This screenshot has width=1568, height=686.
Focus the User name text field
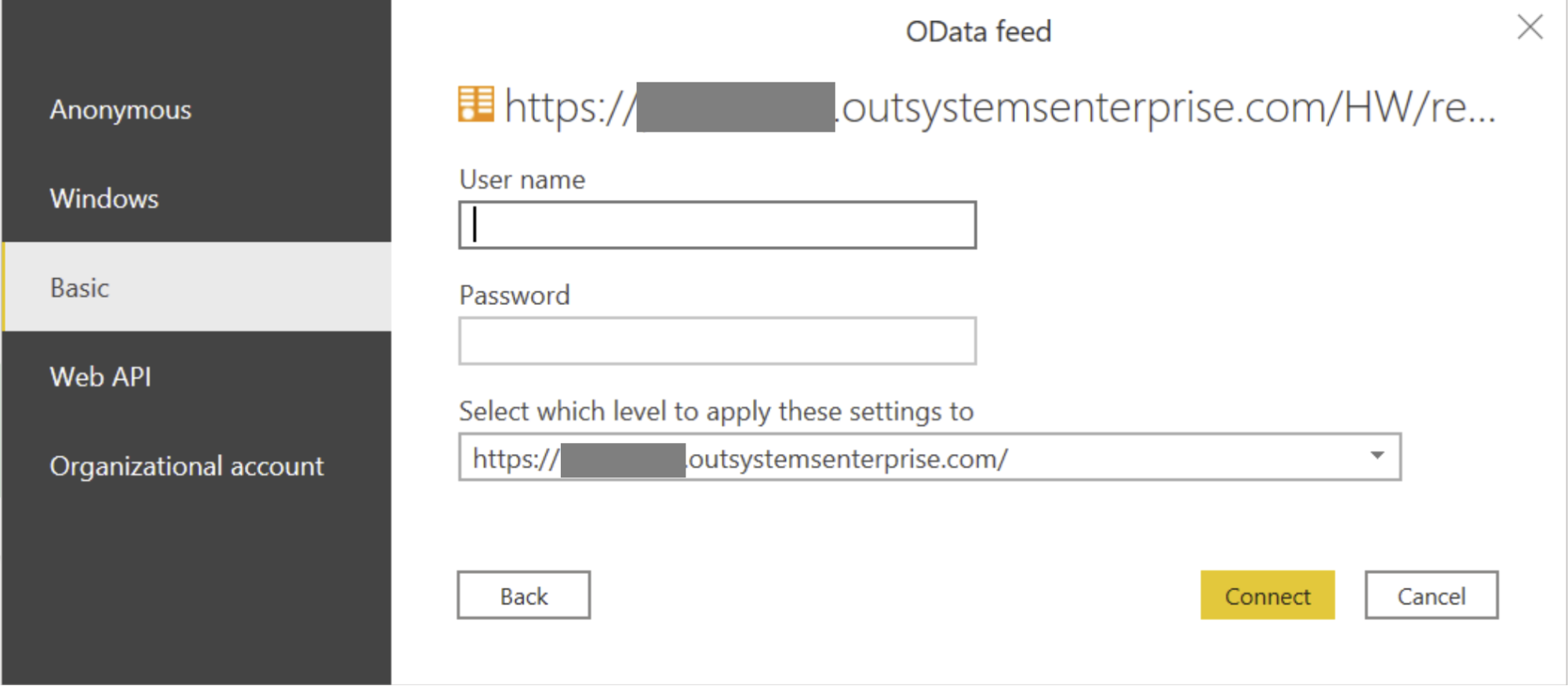(x=717, y=226)
